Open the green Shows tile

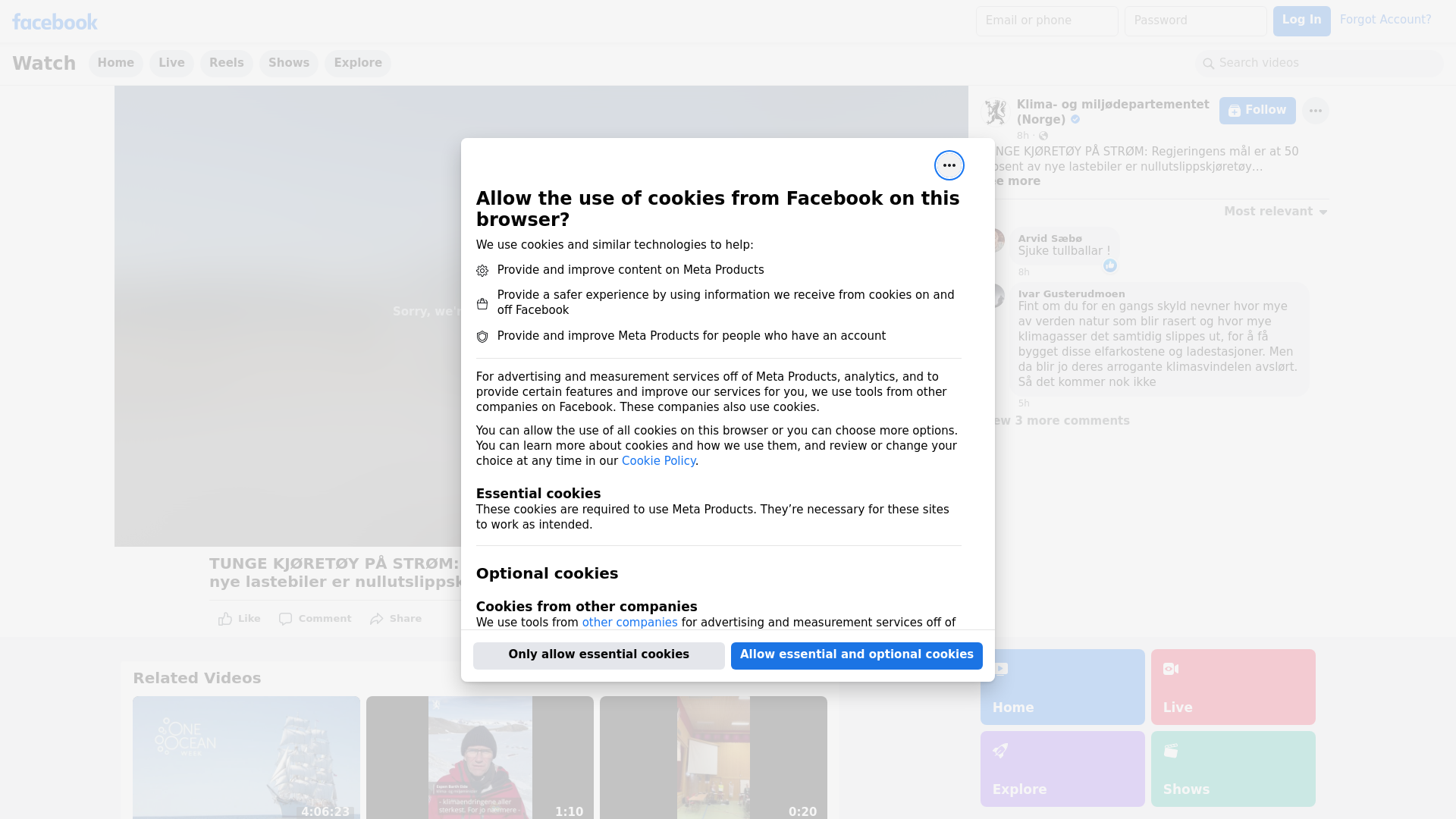1232,768
